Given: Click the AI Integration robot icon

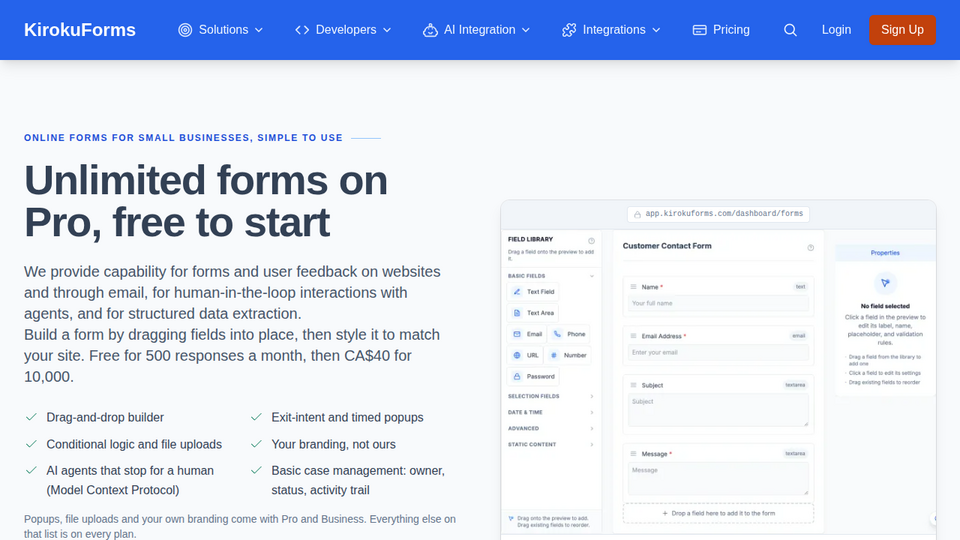Looking at the screenshot, I should (430, 30).
